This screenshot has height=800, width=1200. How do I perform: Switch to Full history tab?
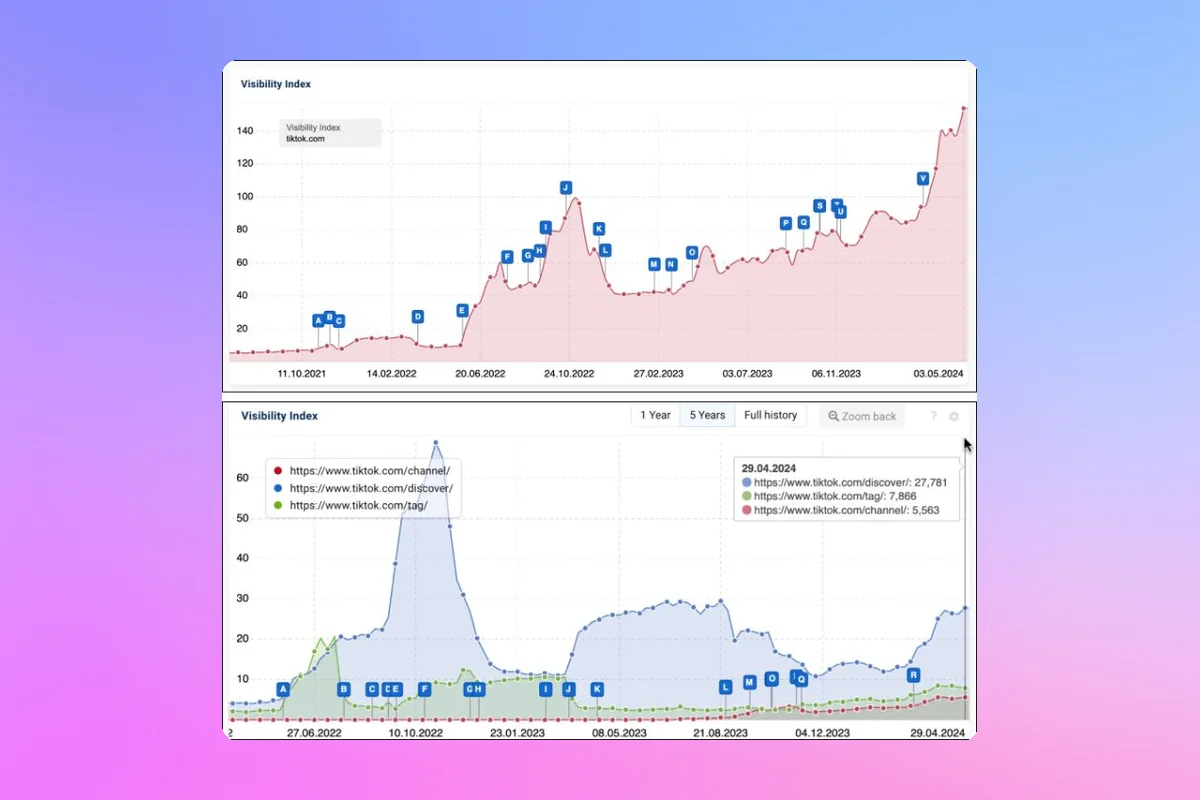point(770,415)
